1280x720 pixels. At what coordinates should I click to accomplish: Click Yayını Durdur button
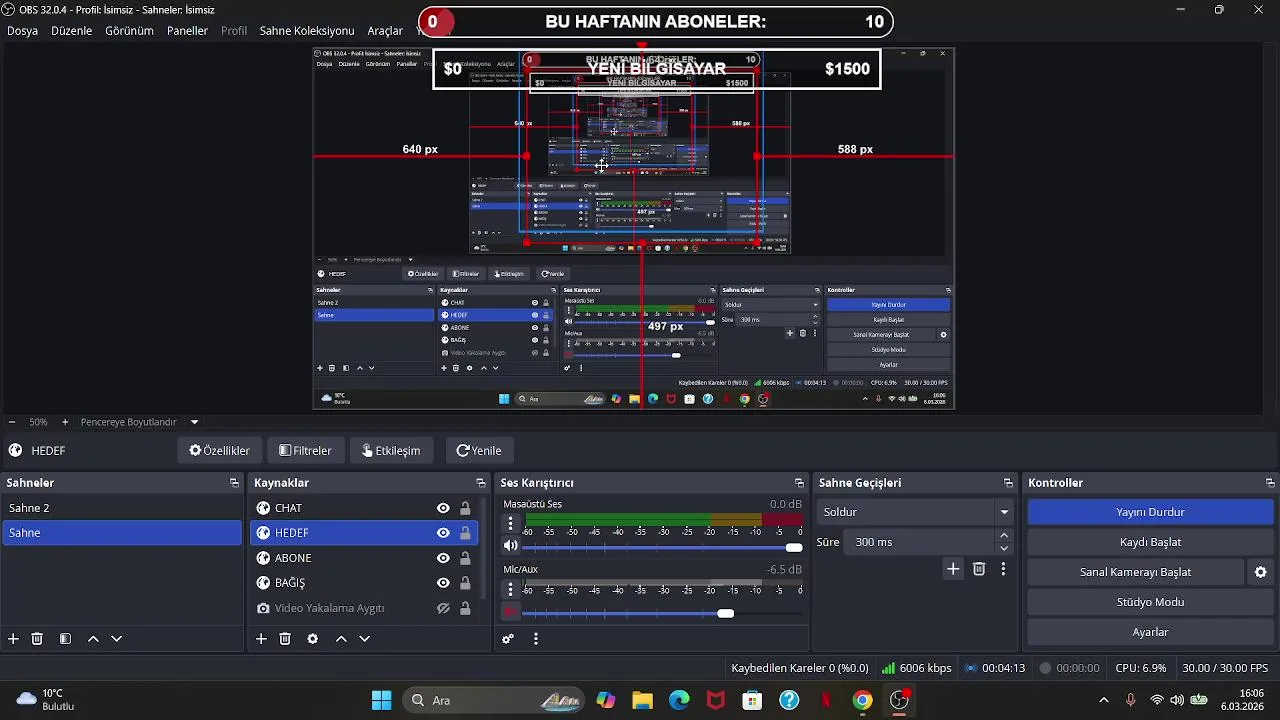click(x=1150, y=512)
